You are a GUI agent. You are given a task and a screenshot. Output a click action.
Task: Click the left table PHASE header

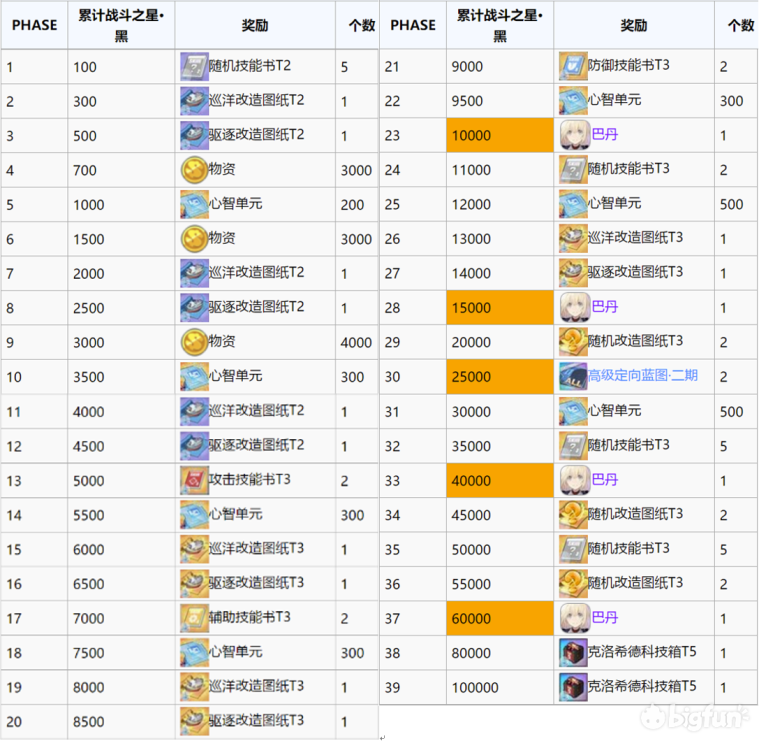click(34, 25)
